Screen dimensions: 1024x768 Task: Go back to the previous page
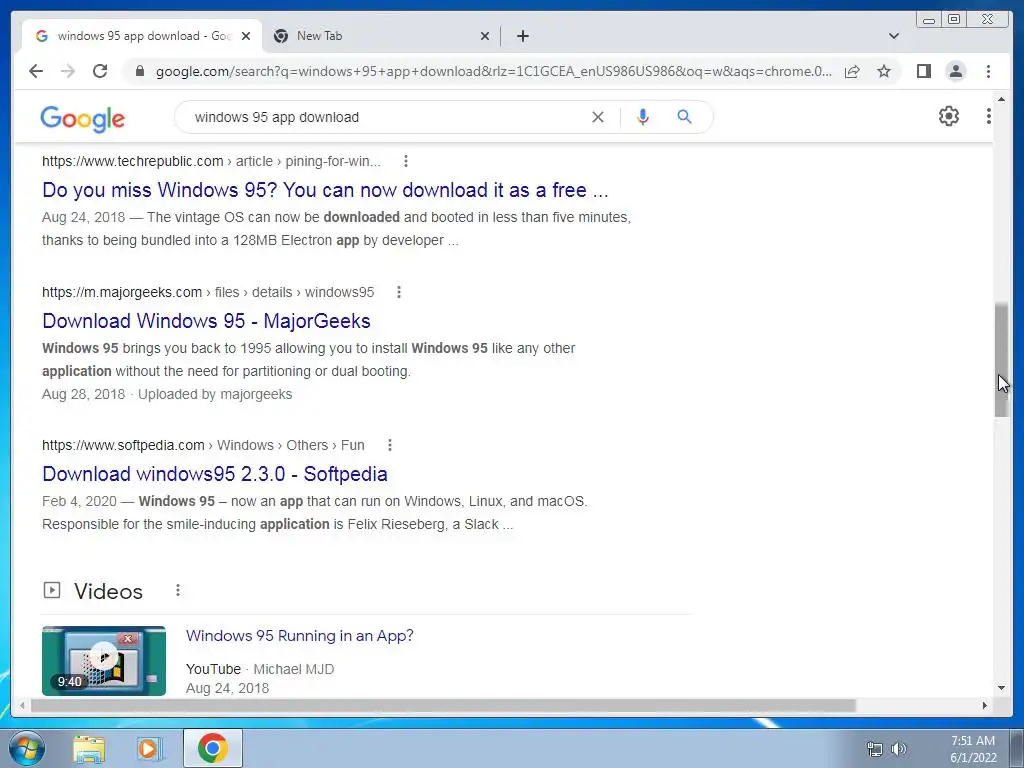point(36,71)
